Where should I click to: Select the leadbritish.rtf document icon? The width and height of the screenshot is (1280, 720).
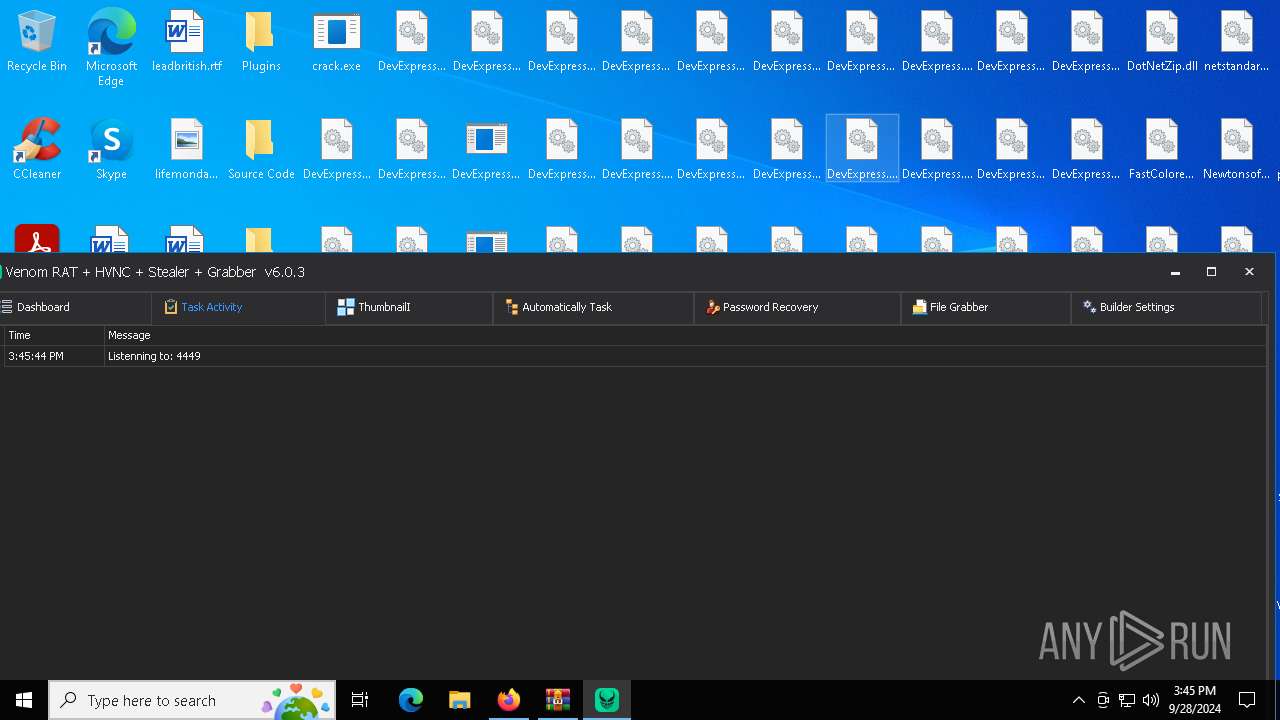187,42
